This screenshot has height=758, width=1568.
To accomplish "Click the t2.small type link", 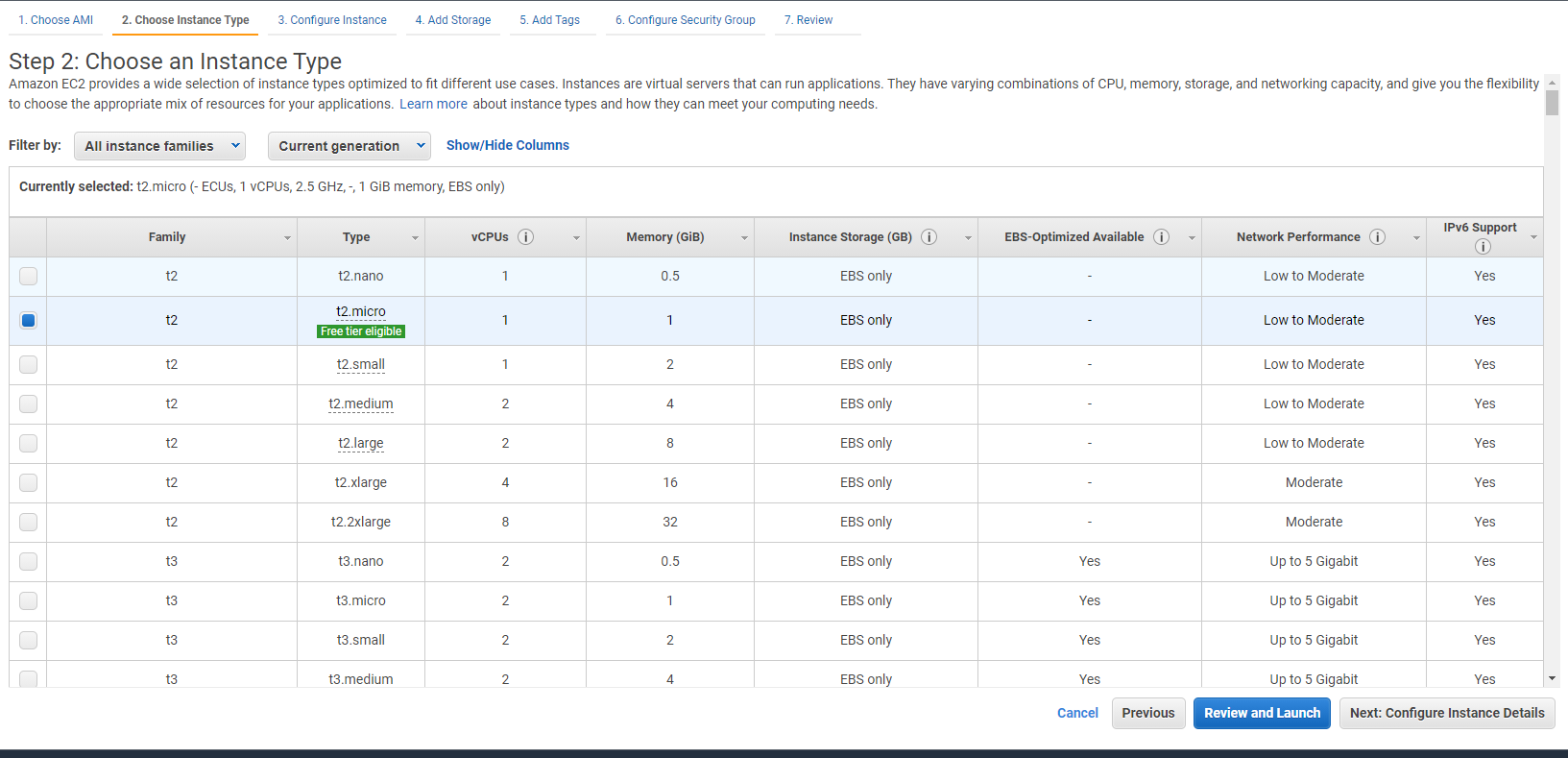I will pyautogui.click(x=361, y=364).
